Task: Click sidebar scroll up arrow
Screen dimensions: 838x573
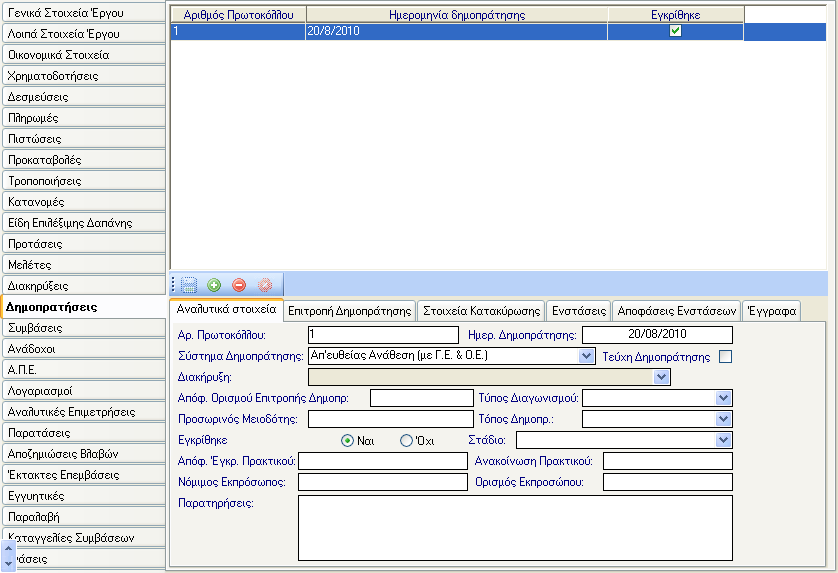Action: (8, 548)
